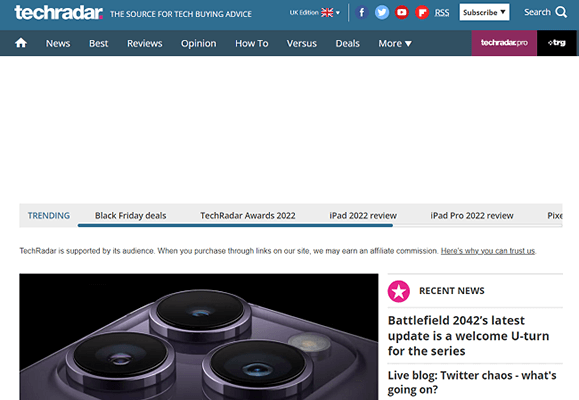Click the tagline "The source for tech buying advice"
The image size is (579, 400).
181,14
